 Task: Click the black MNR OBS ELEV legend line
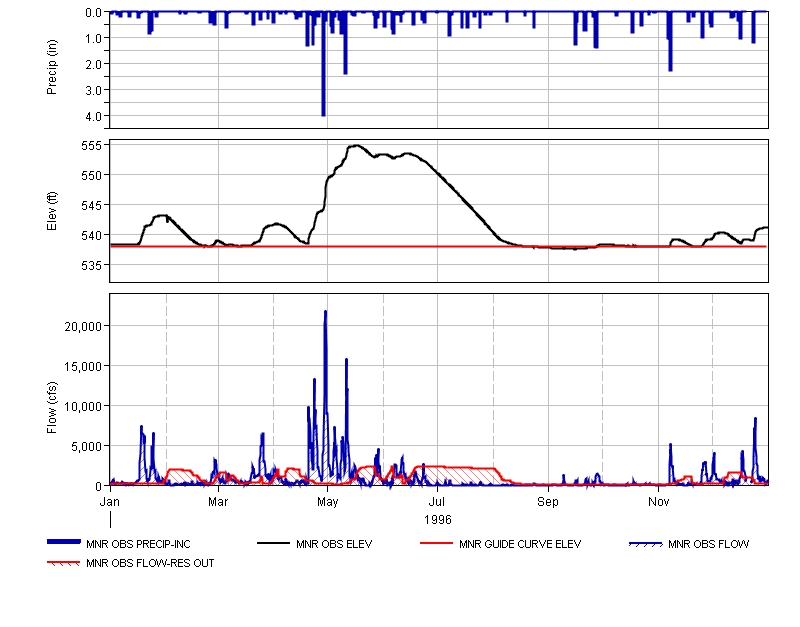pos(273,543)
